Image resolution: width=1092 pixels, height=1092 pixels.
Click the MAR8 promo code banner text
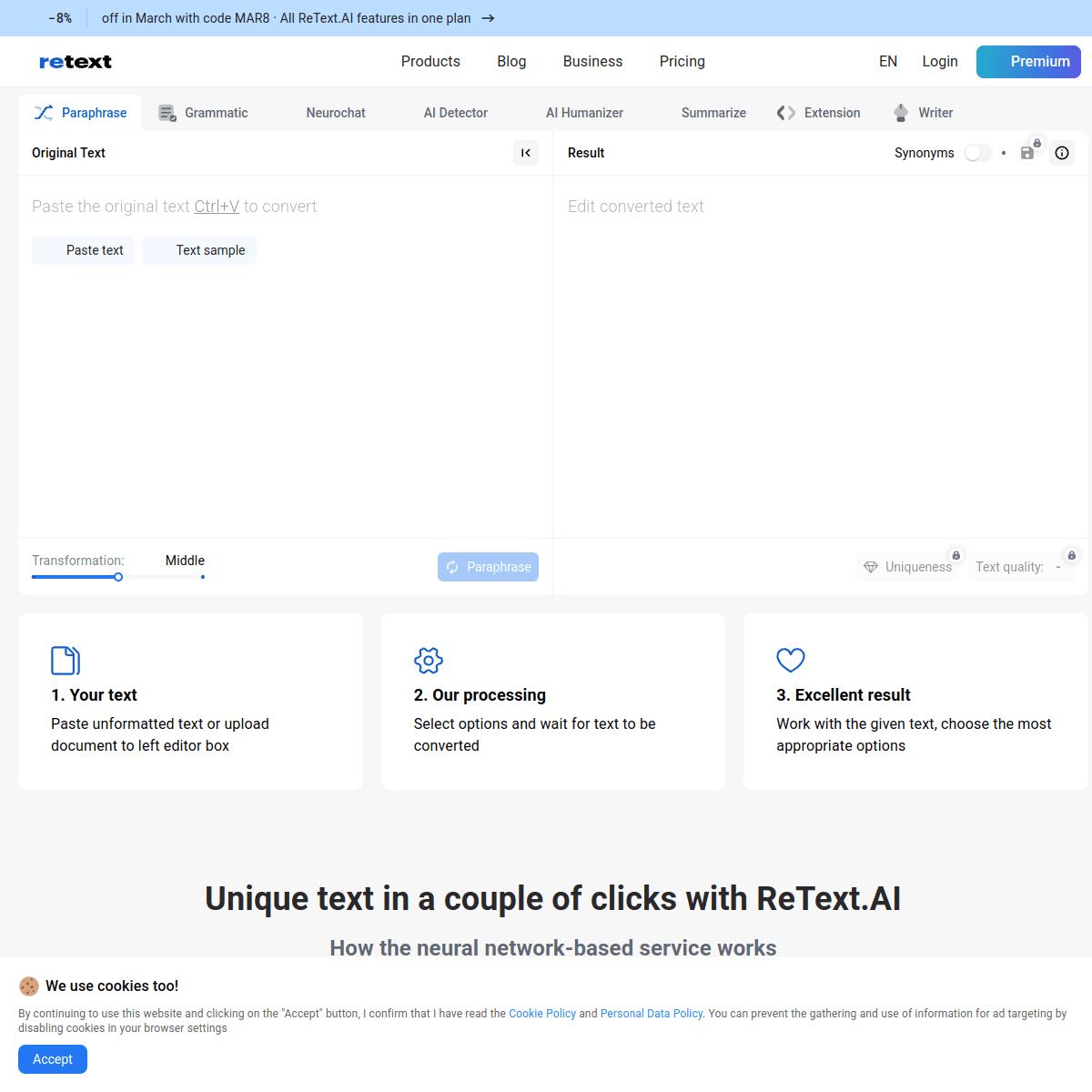point(287,18)
